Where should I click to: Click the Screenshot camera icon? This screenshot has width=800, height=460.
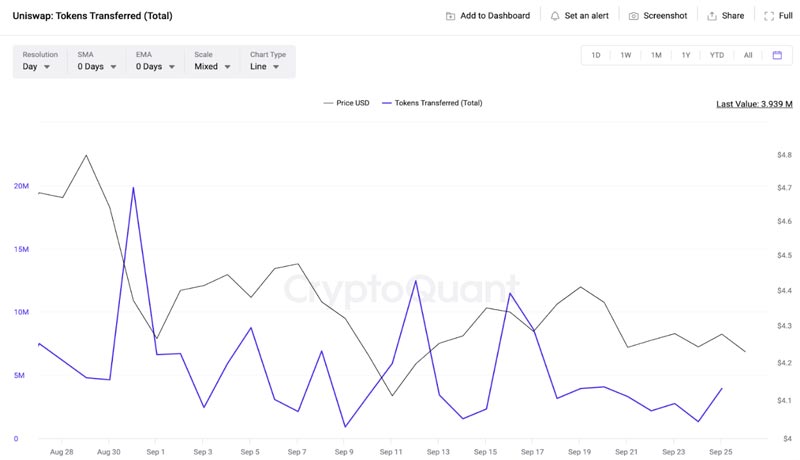coord(633,16)
